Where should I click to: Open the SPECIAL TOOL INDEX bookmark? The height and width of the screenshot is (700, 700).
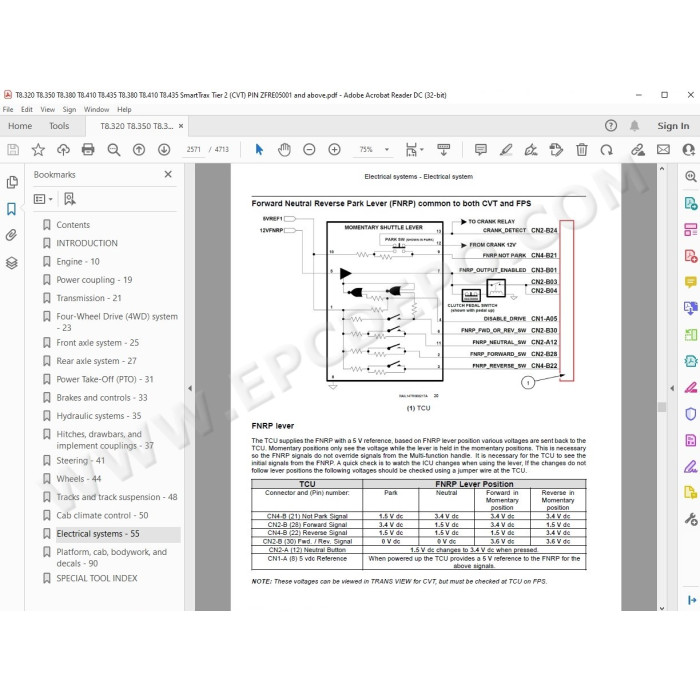click(97, 579)
